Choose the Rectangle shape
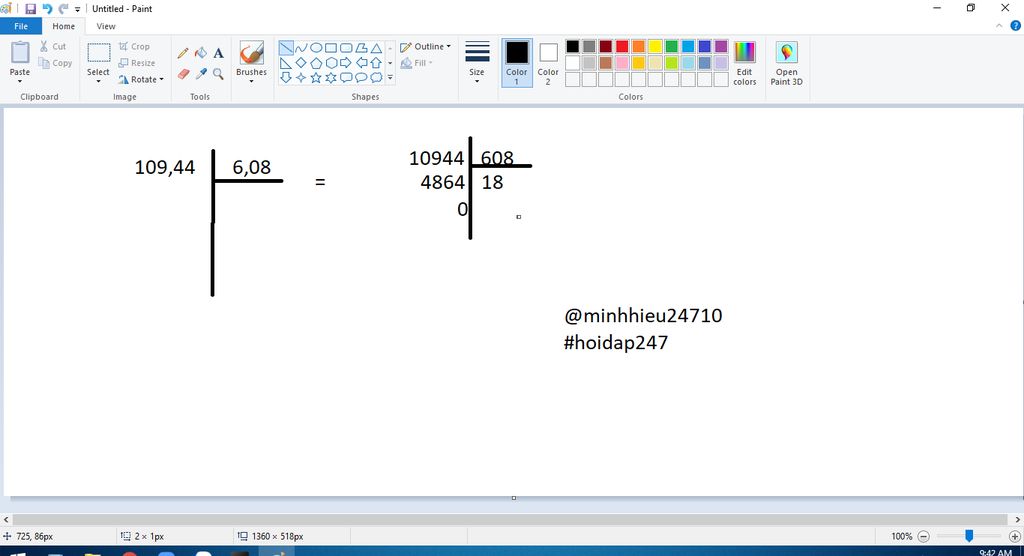The width and height of the screenshot is (1024, 556). pos(331,48)
